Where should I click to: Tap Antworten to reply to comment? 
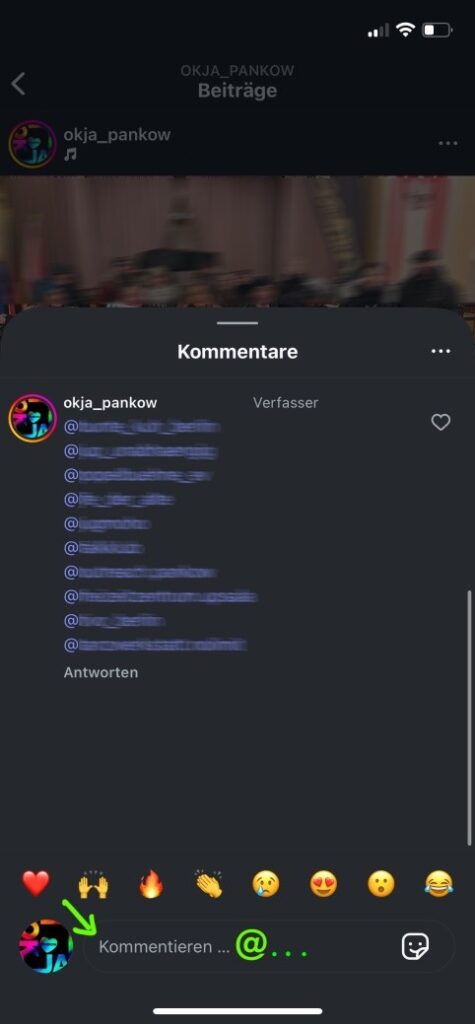(101, 672)
